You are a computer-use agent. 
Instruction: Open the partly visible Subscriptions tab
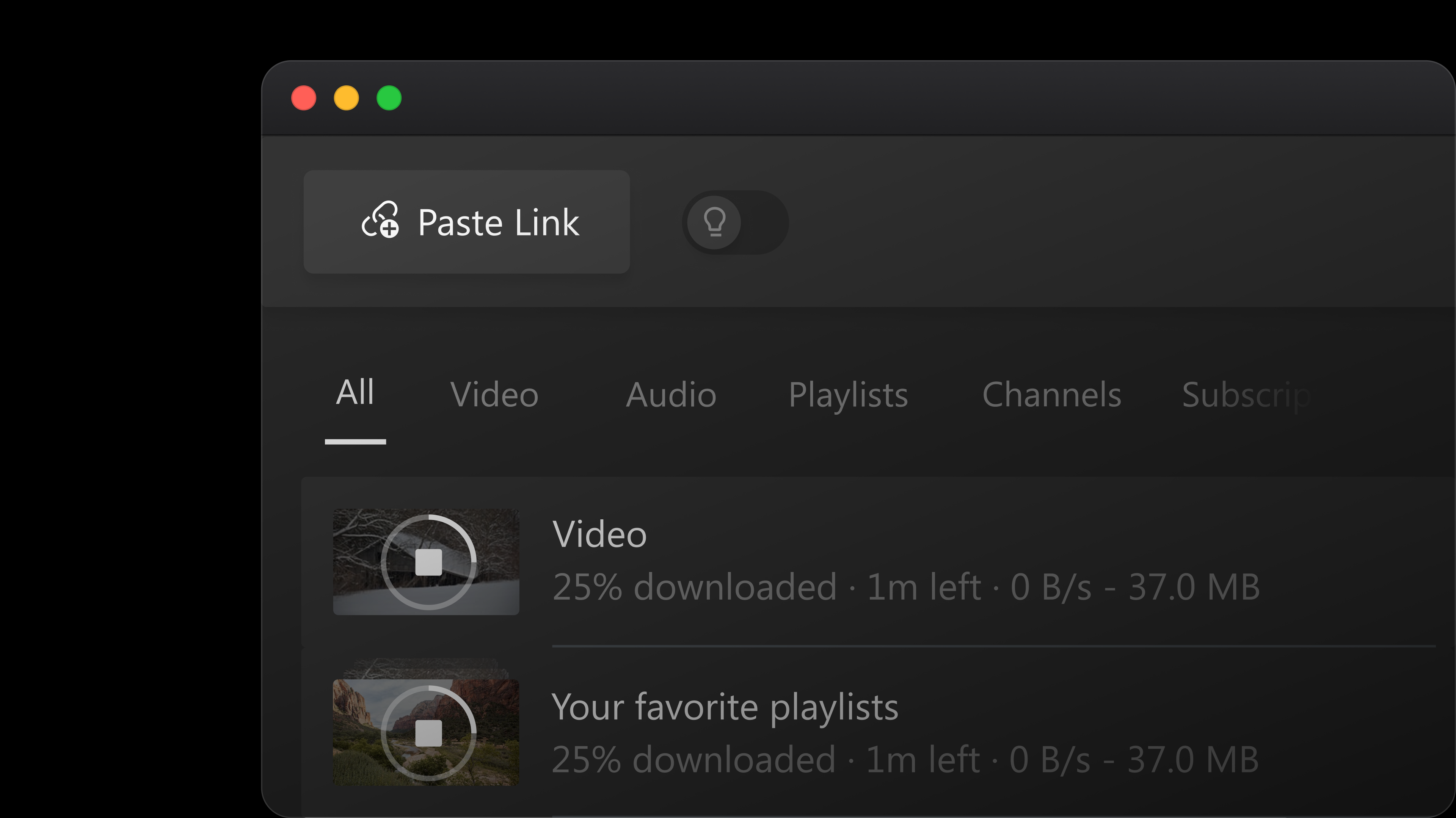[1246, 395]
